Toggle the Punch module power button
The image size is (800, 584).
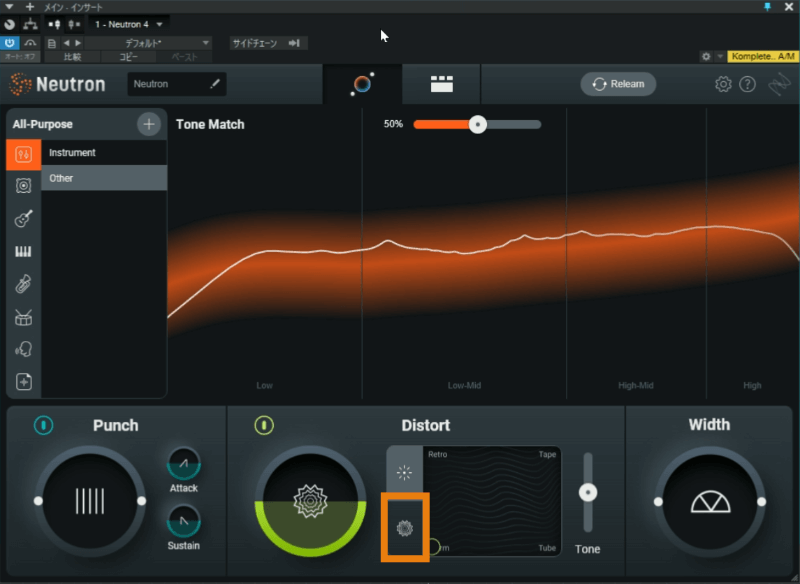click(x=43, y=425)
